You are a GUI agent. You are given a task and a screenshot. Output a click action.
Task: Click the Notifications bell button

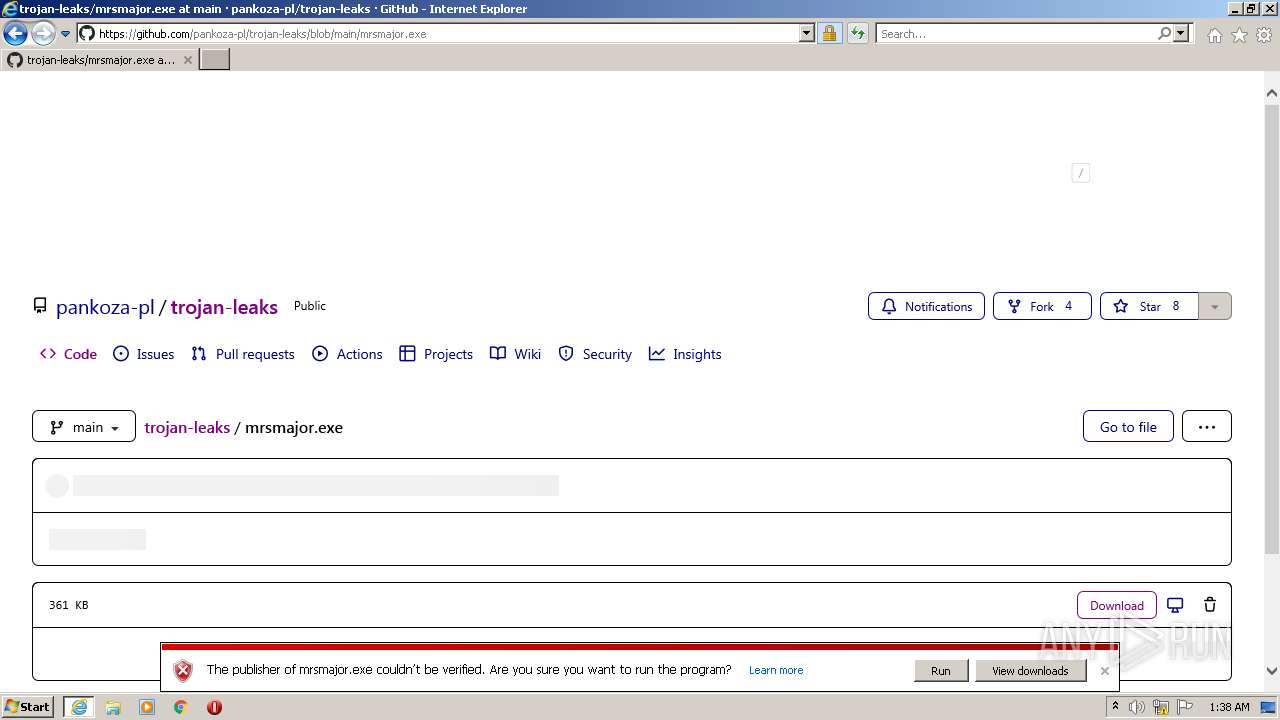tap(926, 306)
